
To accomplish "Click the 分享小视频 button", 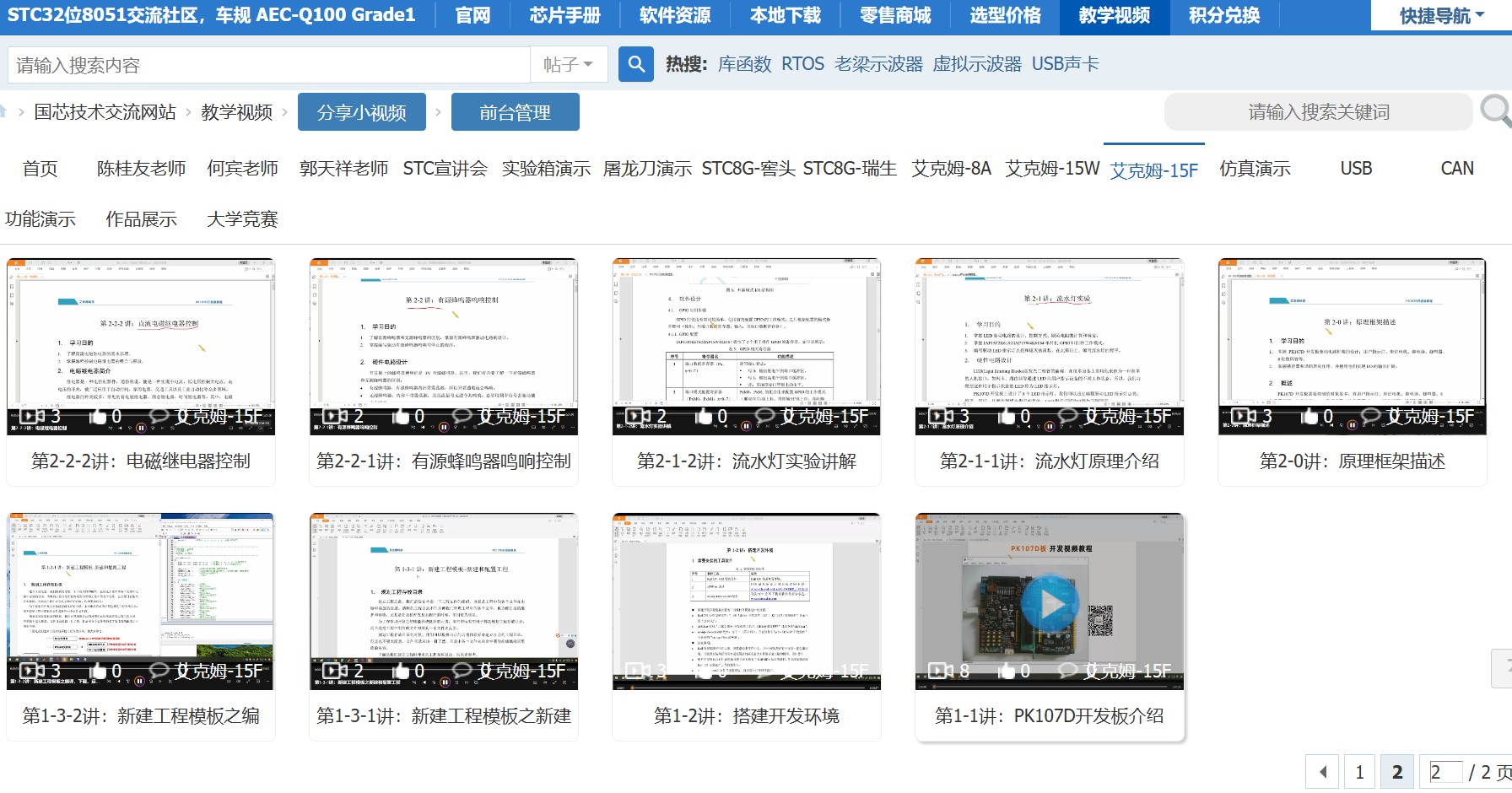I will [361, 112].
